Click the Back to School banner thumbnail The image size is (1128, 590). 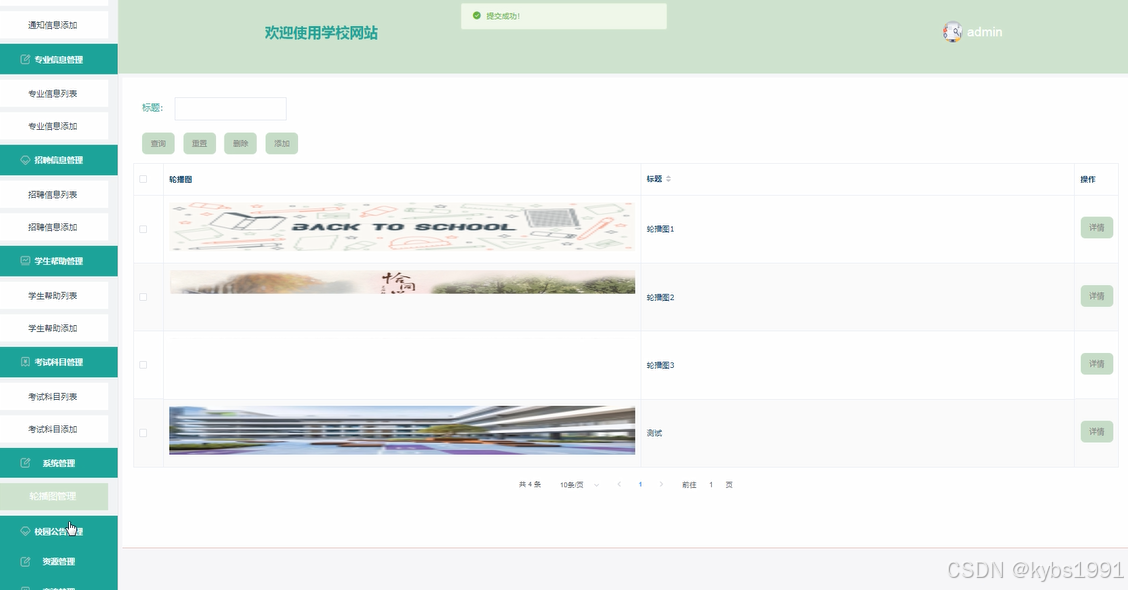(402, 227)
